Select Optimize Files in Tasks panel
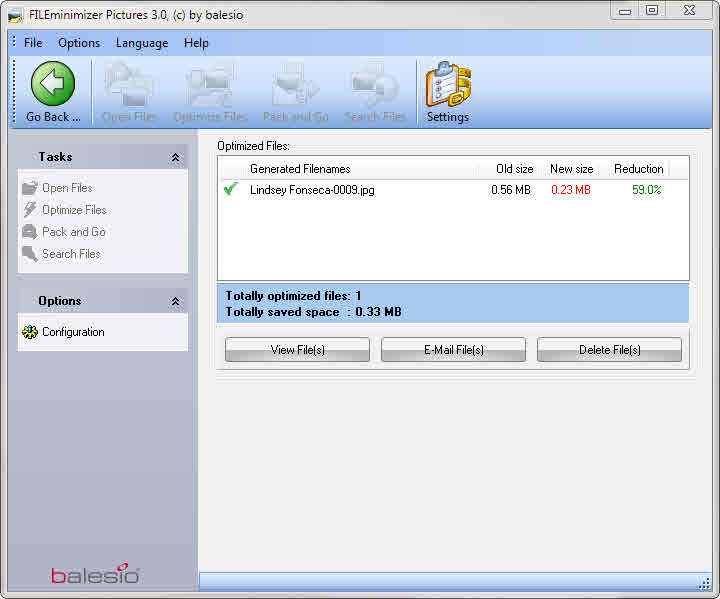Image resolution: width=720 pixels, height=599 pixels. coord(74,210)
